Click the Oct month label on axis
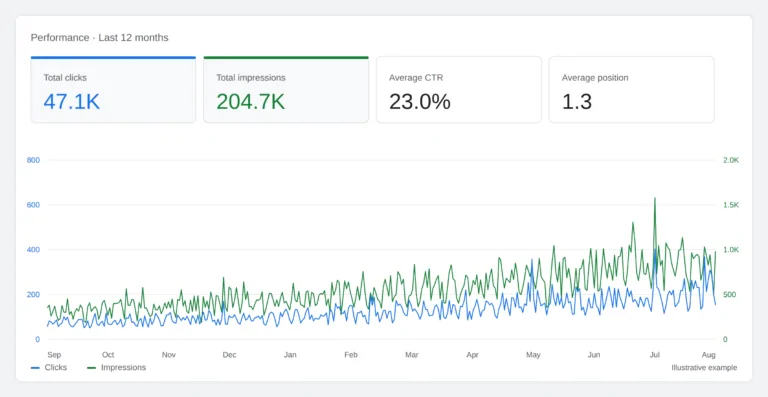 108,355
